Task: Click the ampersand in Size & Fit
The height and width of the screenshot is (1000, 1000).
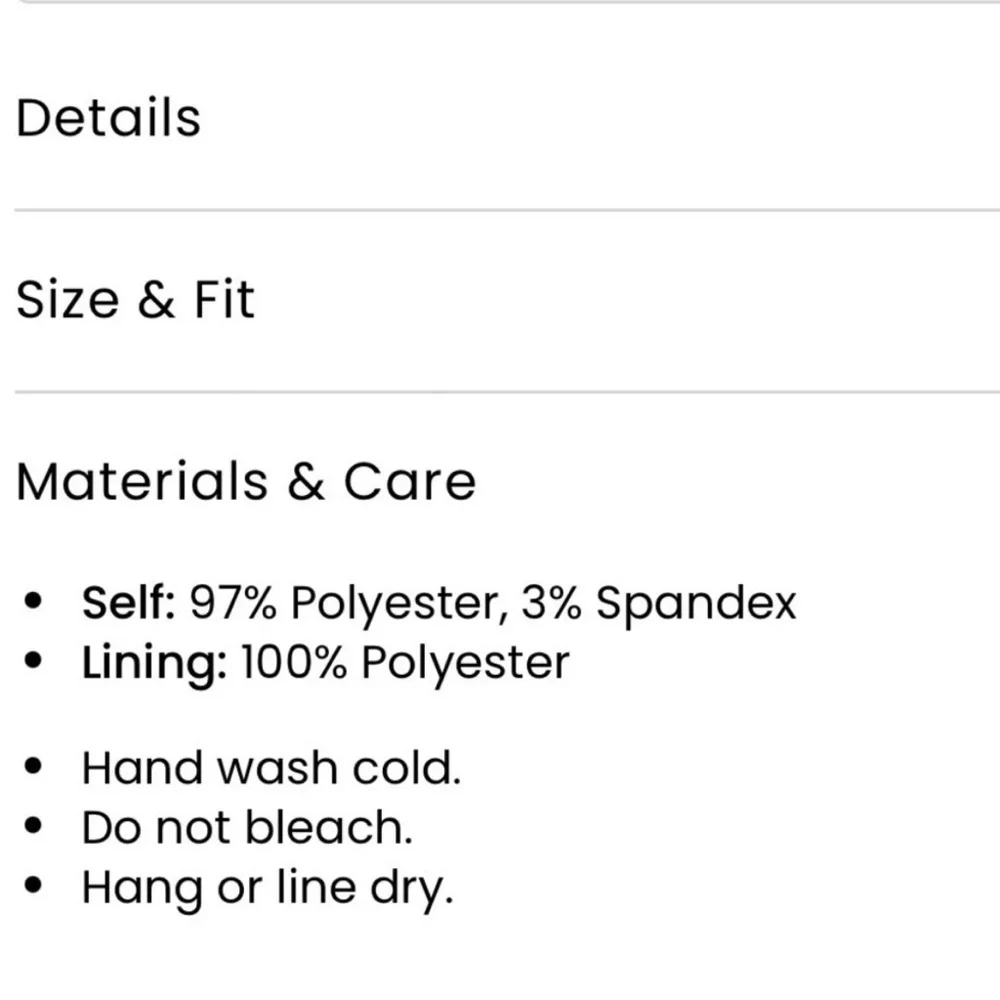Action: coord(156,301)
